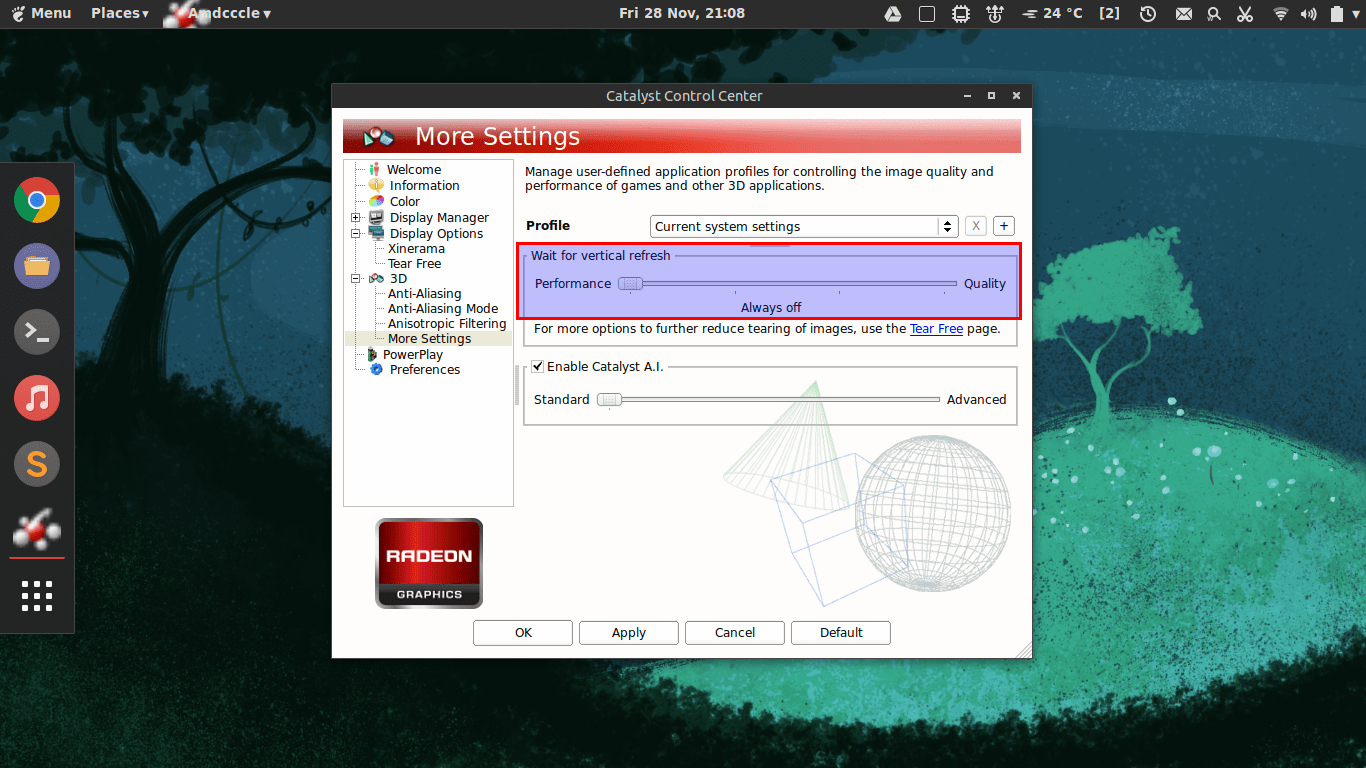The image size is (1366, 768).
Task: Click the plus icon to add a profile
Action: (1003, 225)
